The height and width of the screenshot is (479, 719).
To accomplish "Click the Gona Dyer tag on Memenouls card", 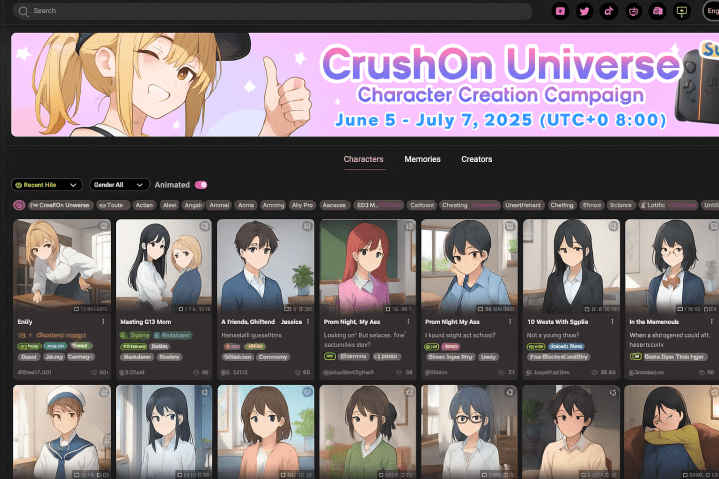I will click(x=674, y=357).
